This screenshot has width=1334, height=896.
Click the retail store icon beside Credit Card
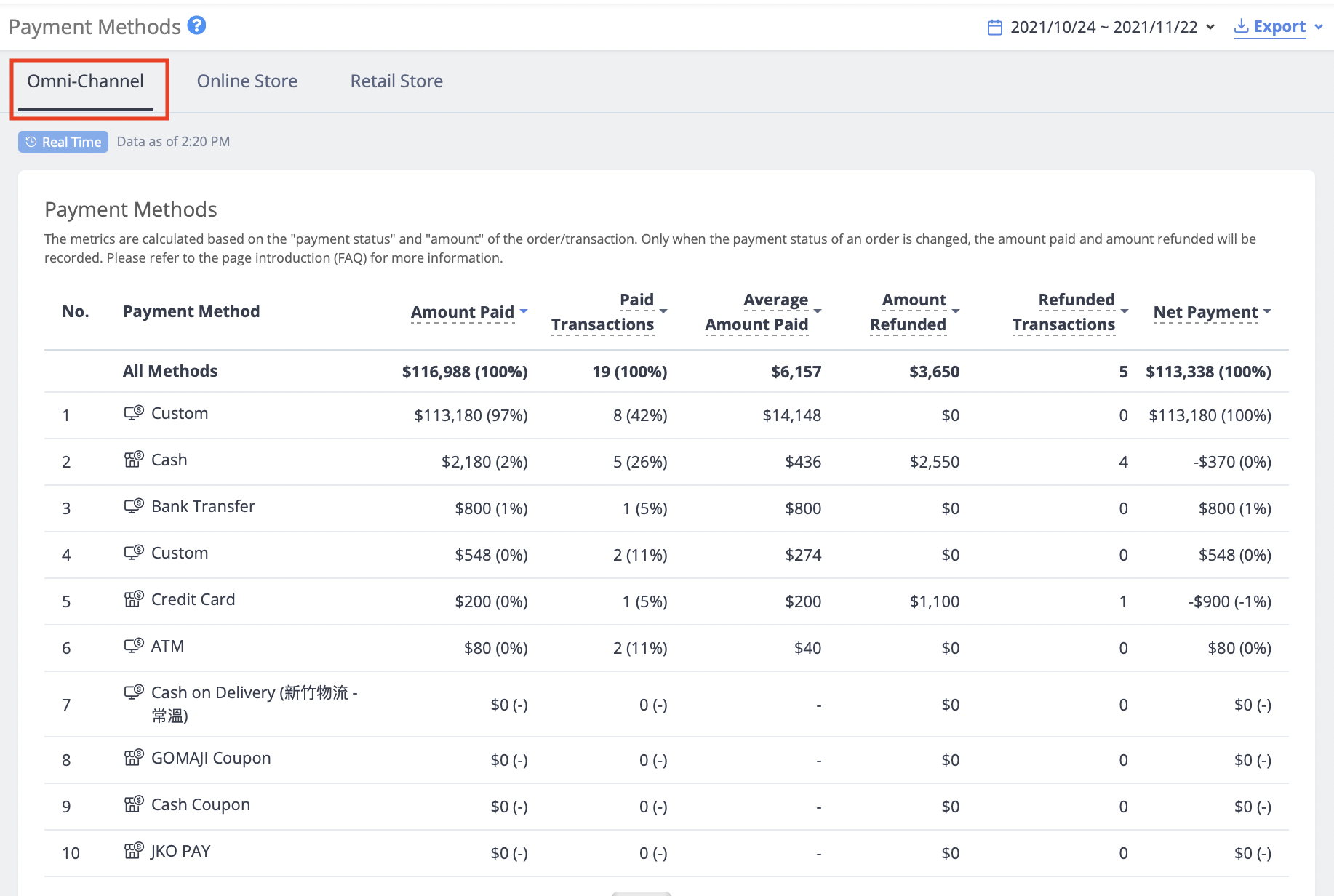click(x=134, y=599)
